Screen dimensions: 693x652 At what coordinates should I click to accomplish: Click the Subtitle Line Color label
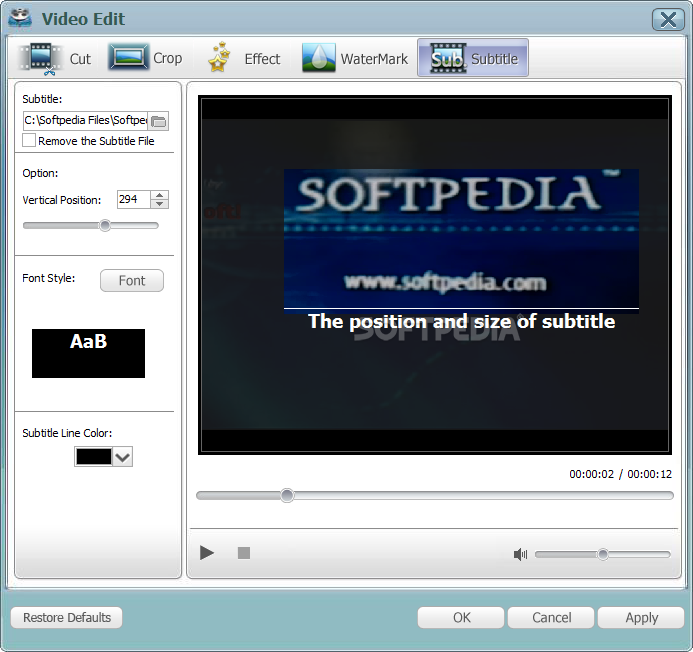pos(67,433)
